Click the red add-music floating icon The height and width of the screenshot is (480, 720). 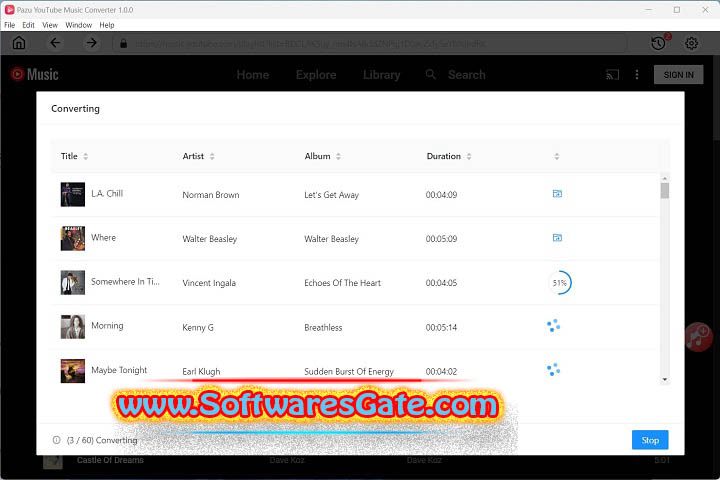click(x=699, y=337)
